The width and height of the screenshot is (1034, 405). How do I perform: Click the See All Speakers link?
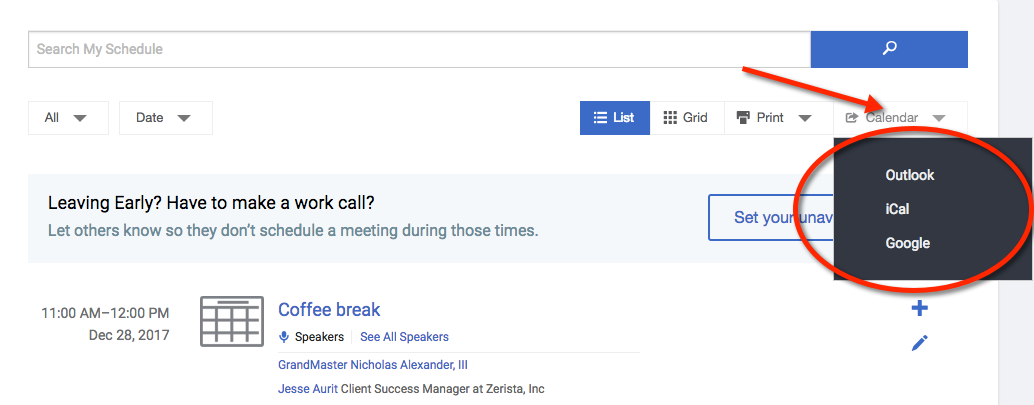click(404, 337)
